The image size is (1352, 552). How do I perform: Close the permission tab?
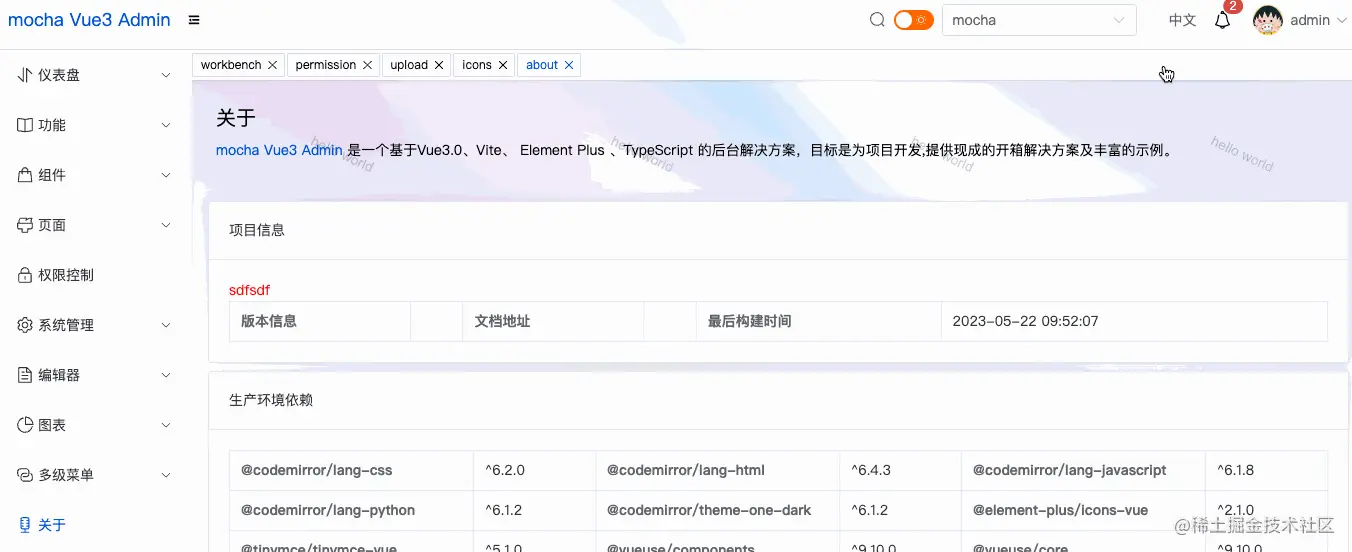[368, 65]
